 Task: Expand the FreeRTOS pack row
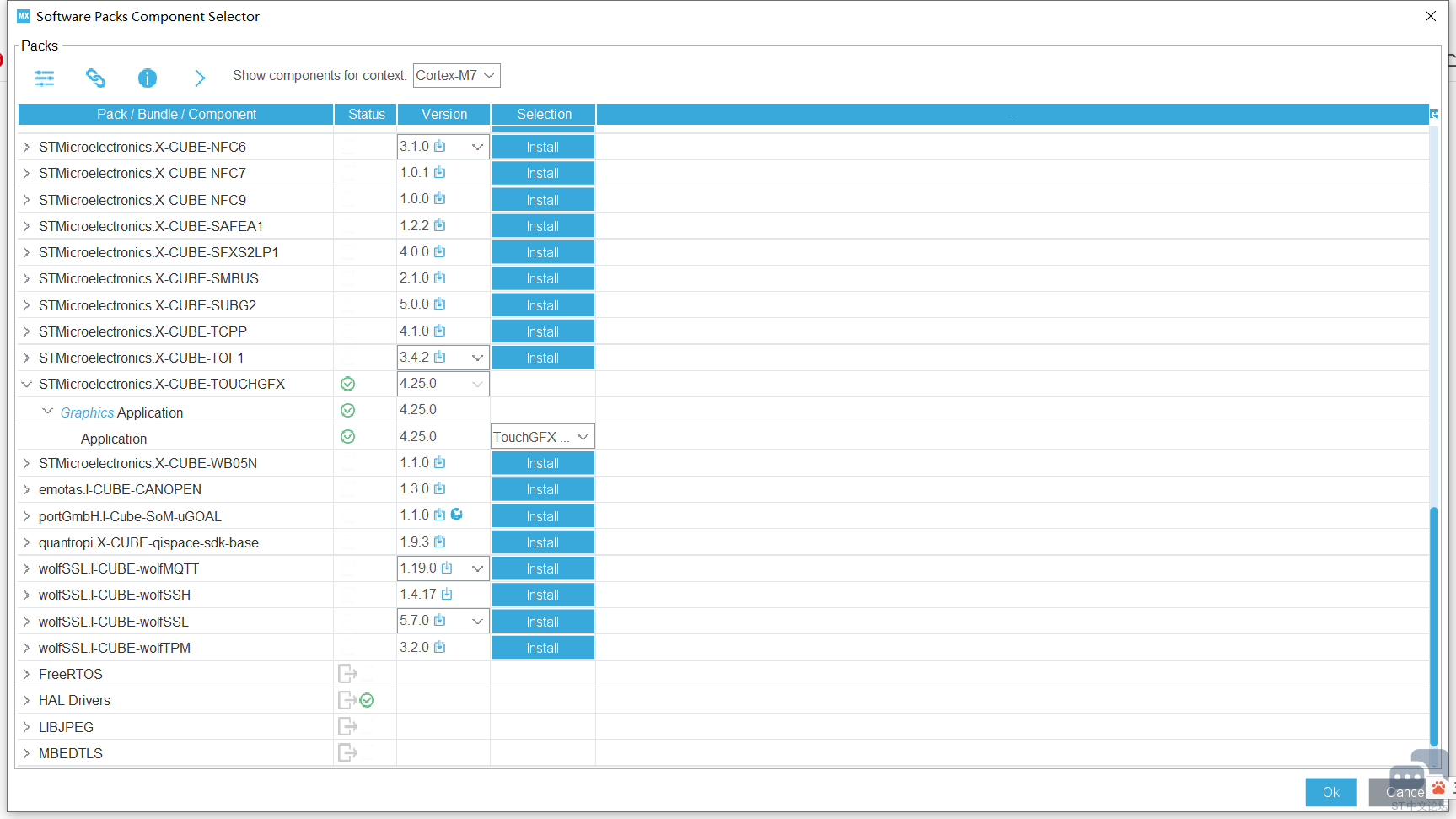pos(27,674)
